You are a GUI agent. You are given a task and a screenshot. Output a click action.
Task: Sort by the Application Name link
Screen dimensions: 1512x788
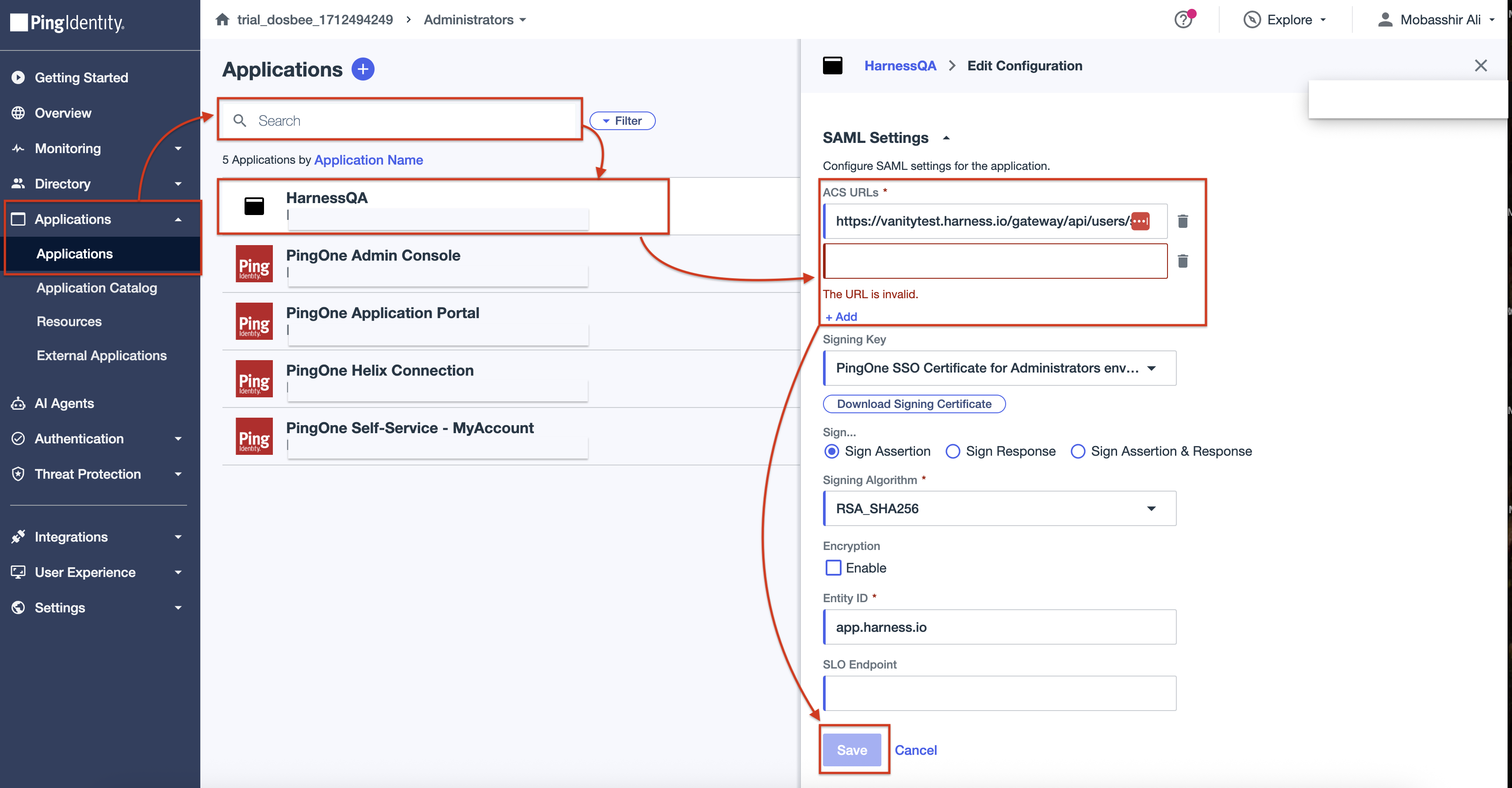point(369,160)
